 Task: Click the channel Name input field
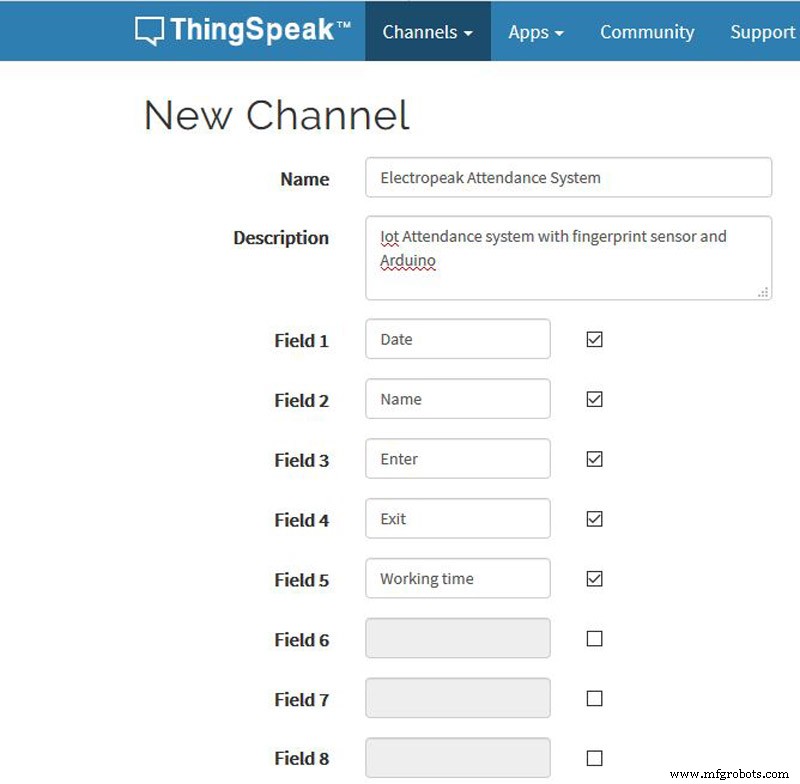tap(568, 178)
